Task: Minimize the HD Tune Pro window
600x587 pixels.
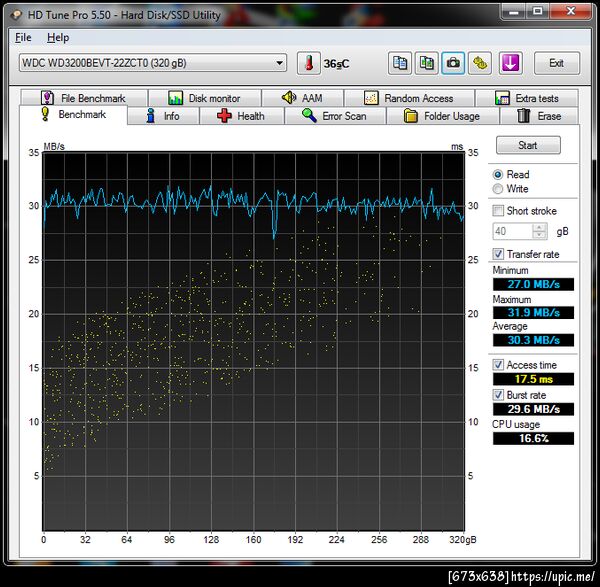Action: (514, 12)
